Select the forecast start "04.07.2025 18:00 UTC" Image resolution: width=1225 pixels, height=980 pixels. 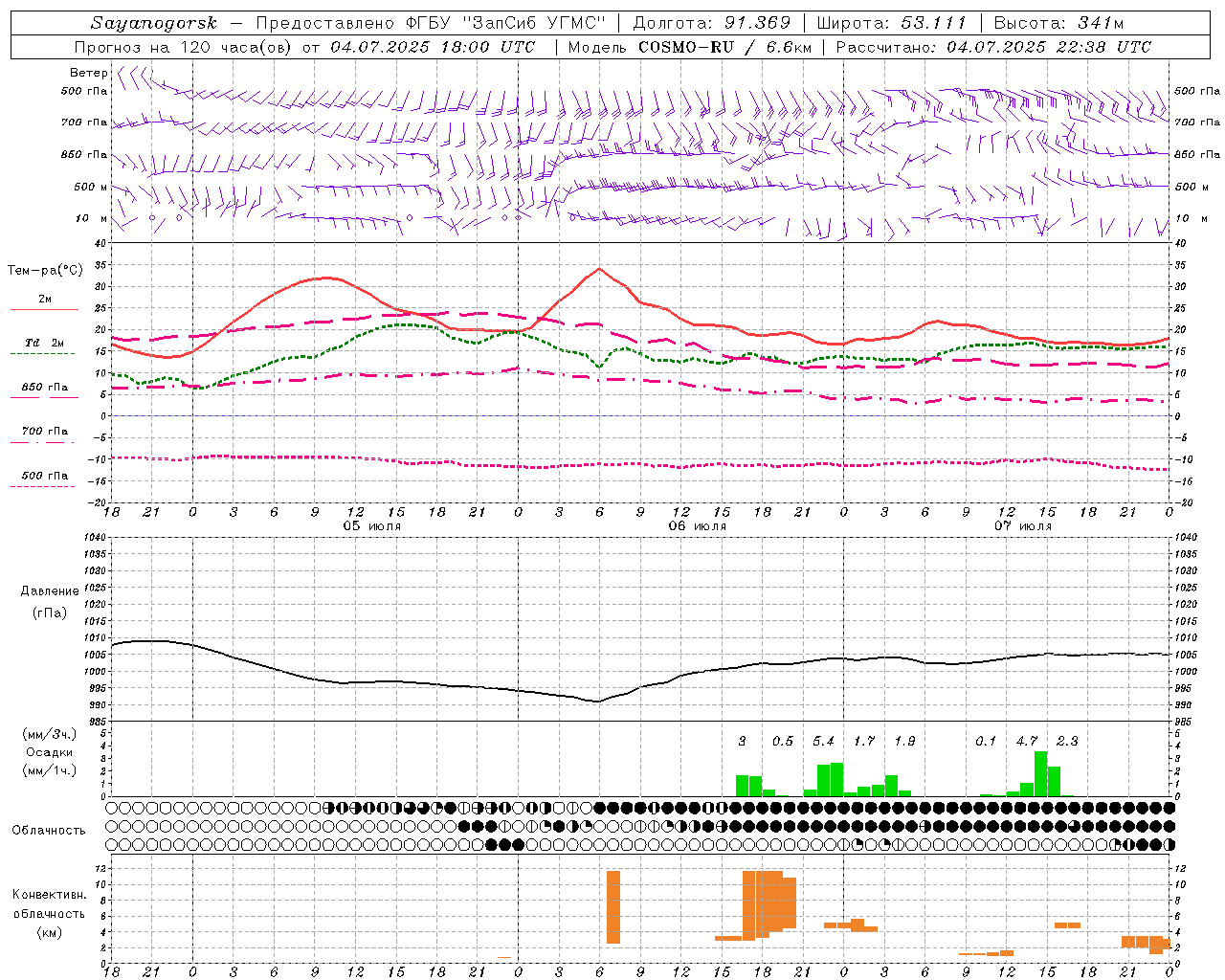[434, 47]
